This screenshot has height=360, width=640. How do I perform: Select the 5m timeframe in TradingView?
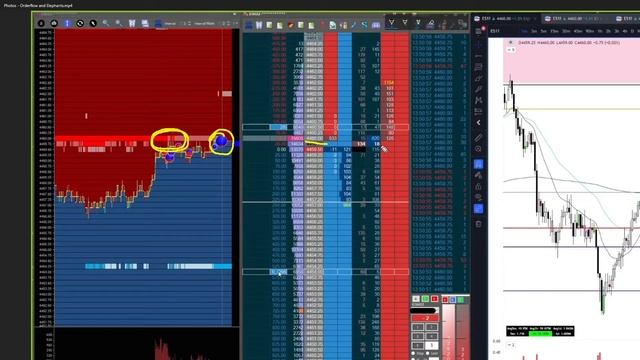pos(543,31)
